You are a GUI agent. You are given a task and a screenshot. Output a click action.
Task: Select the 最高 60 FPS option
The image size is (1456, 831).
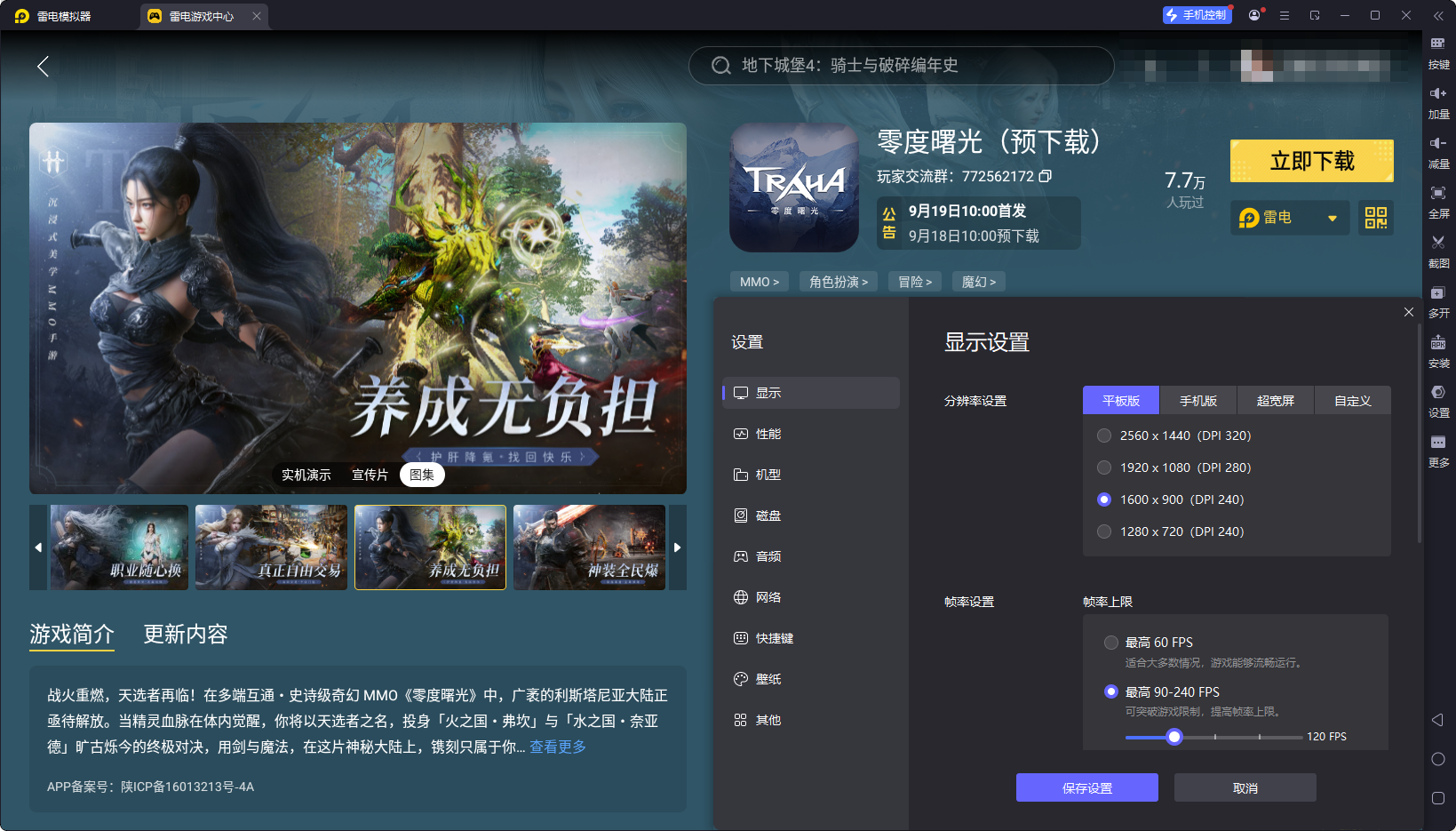click(1110, 643)
